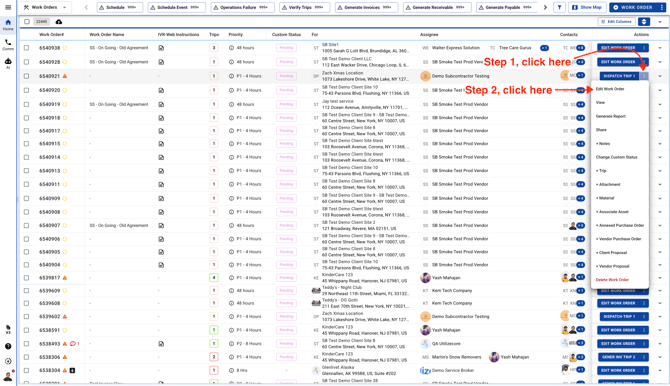Open the AI assistant sidebar icon
Viewport: 670px width, 386px height.
tap(8, 63)
